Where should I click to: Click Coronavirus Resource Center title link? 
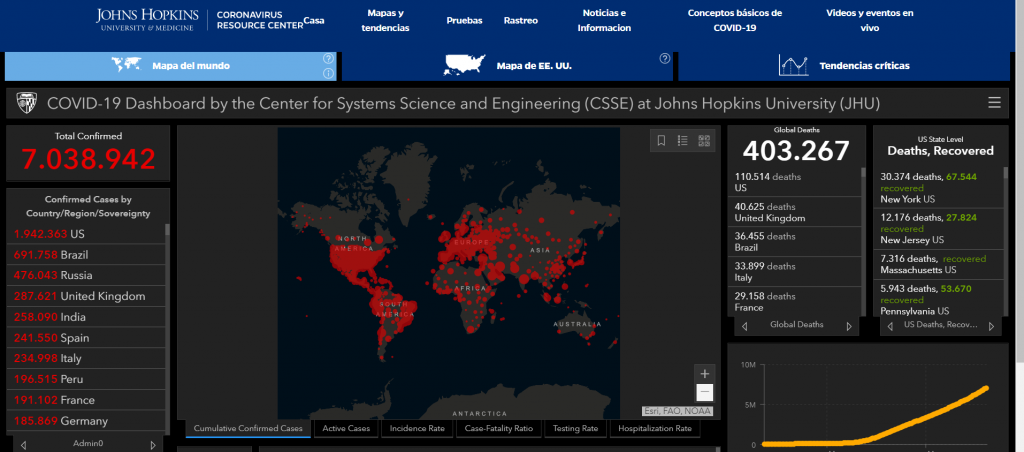(259, 20)
